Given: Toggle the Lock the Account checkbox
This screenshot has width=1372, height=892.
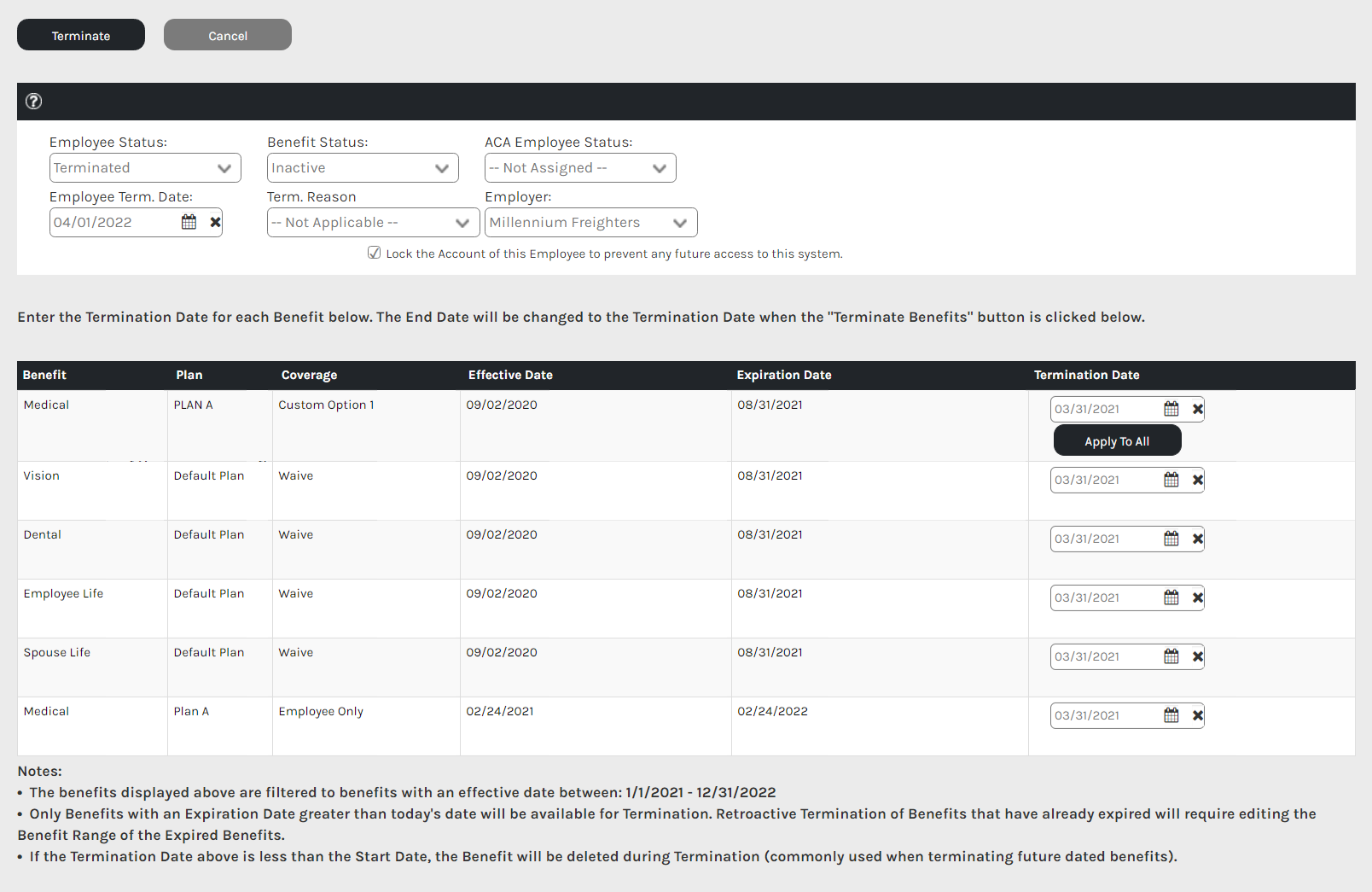Looking at the screenshot, I should pos(374,253).
